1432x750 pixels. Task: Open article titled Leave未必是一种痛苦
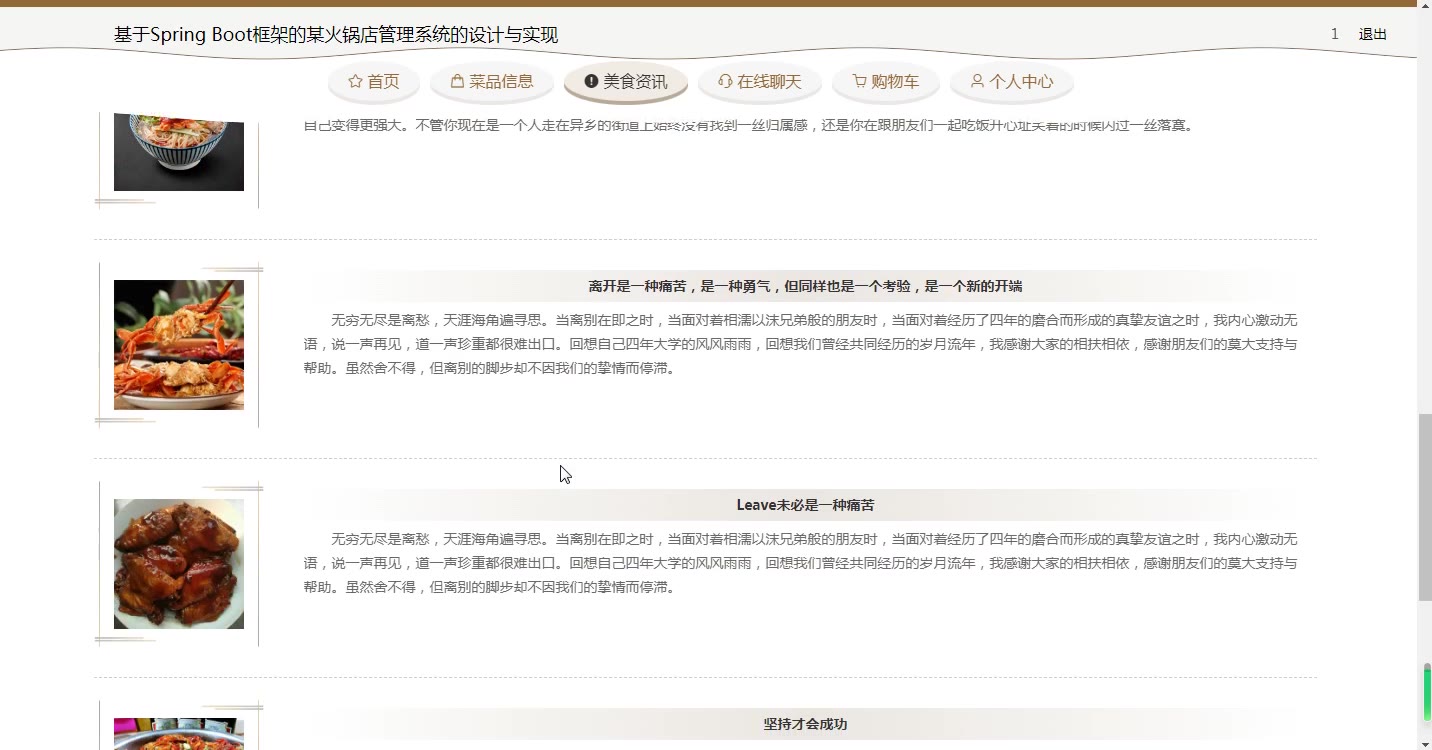click(805, 505)
